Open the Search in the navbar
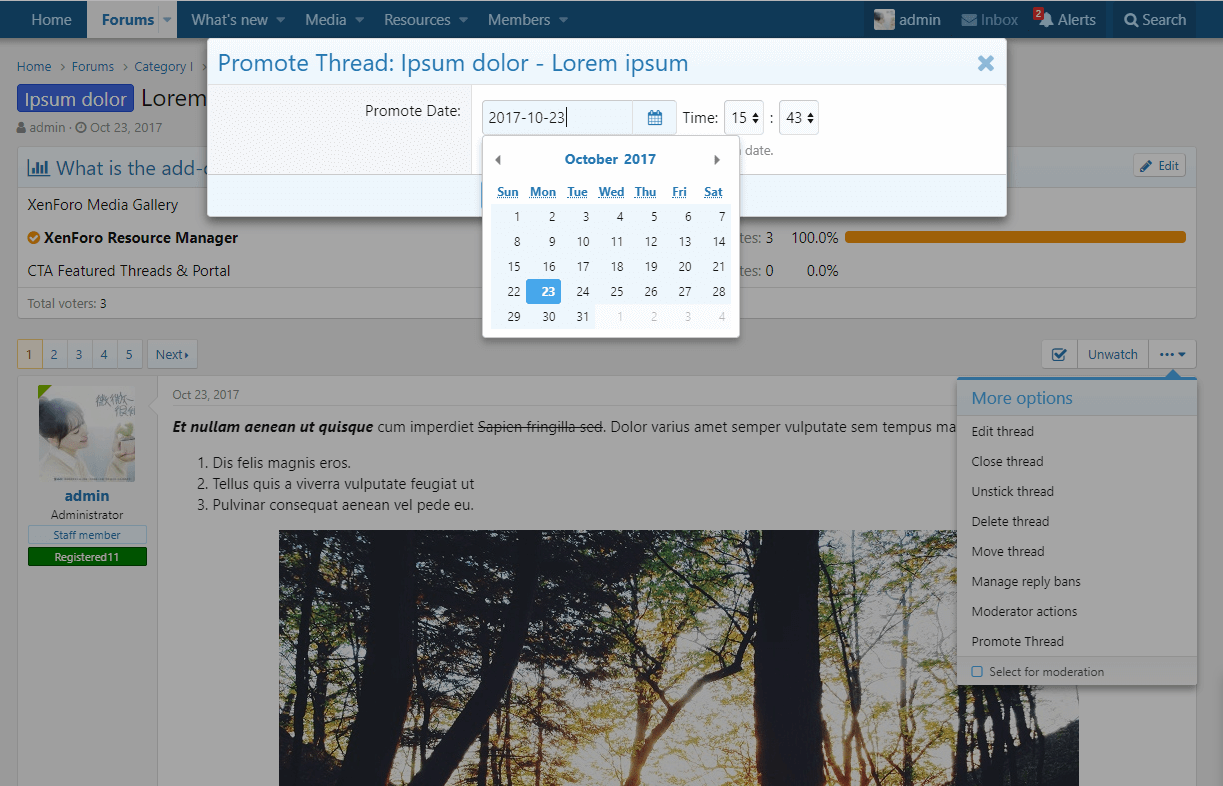Screen dimensions: 1223x786 click(1155, 20)
